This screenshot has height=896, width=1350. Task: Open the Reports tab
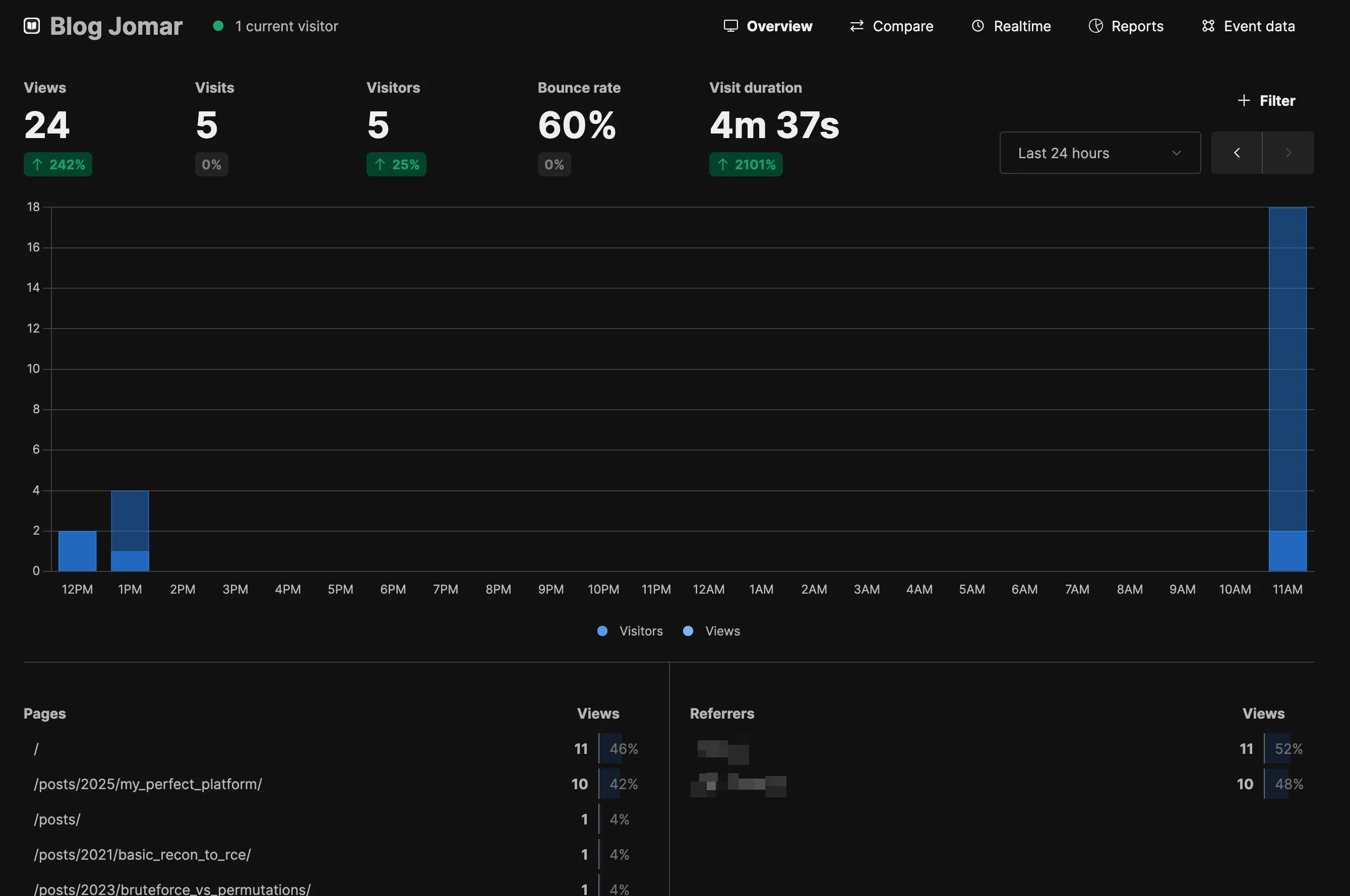[x=1125, y=26]
